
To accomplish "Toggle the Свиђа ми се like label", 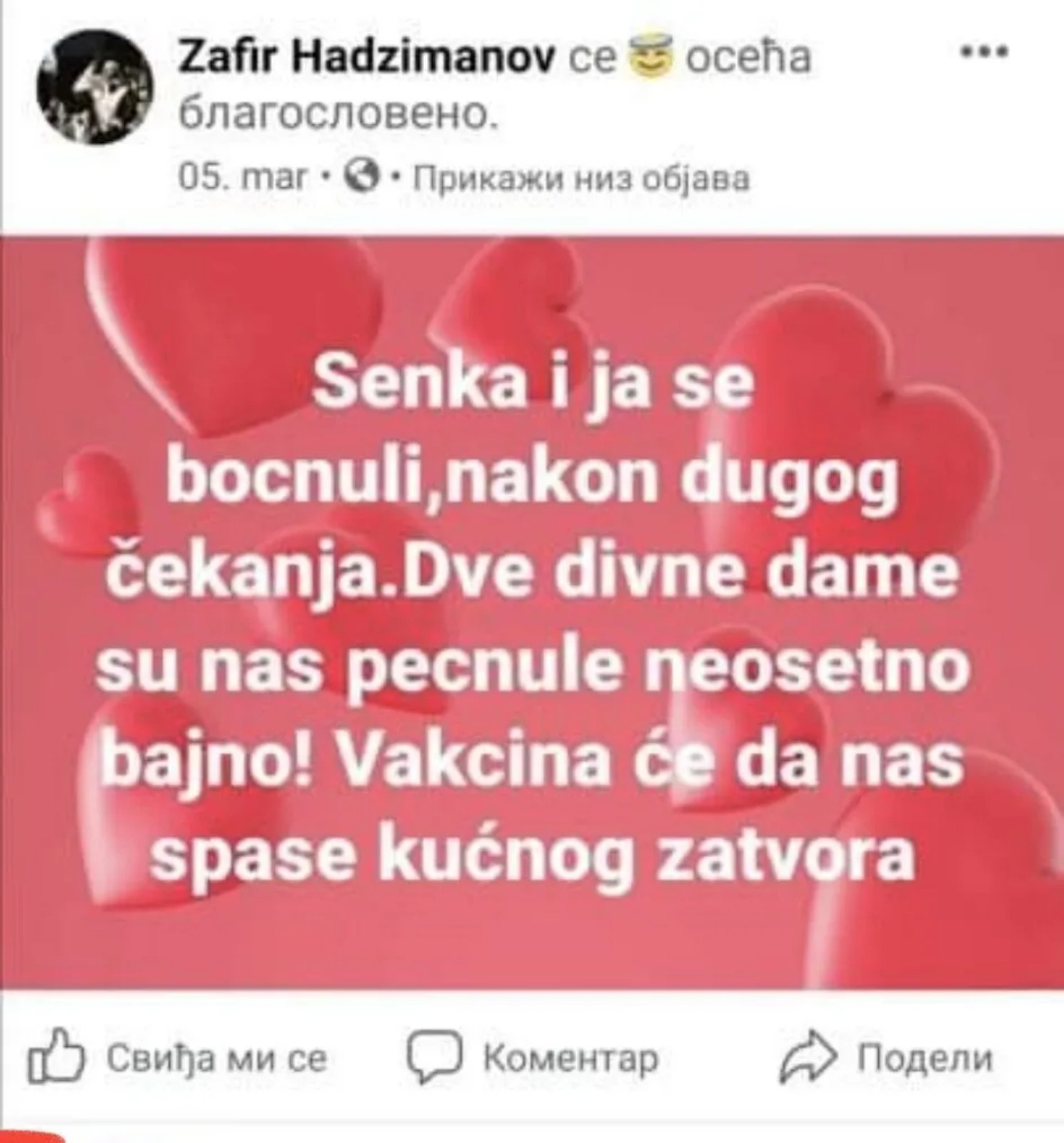I will [x=217, y=1059].
